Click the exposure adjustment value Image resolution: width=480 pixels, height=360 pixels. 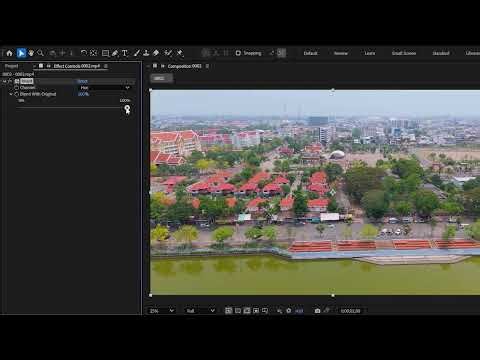(299, 311)
